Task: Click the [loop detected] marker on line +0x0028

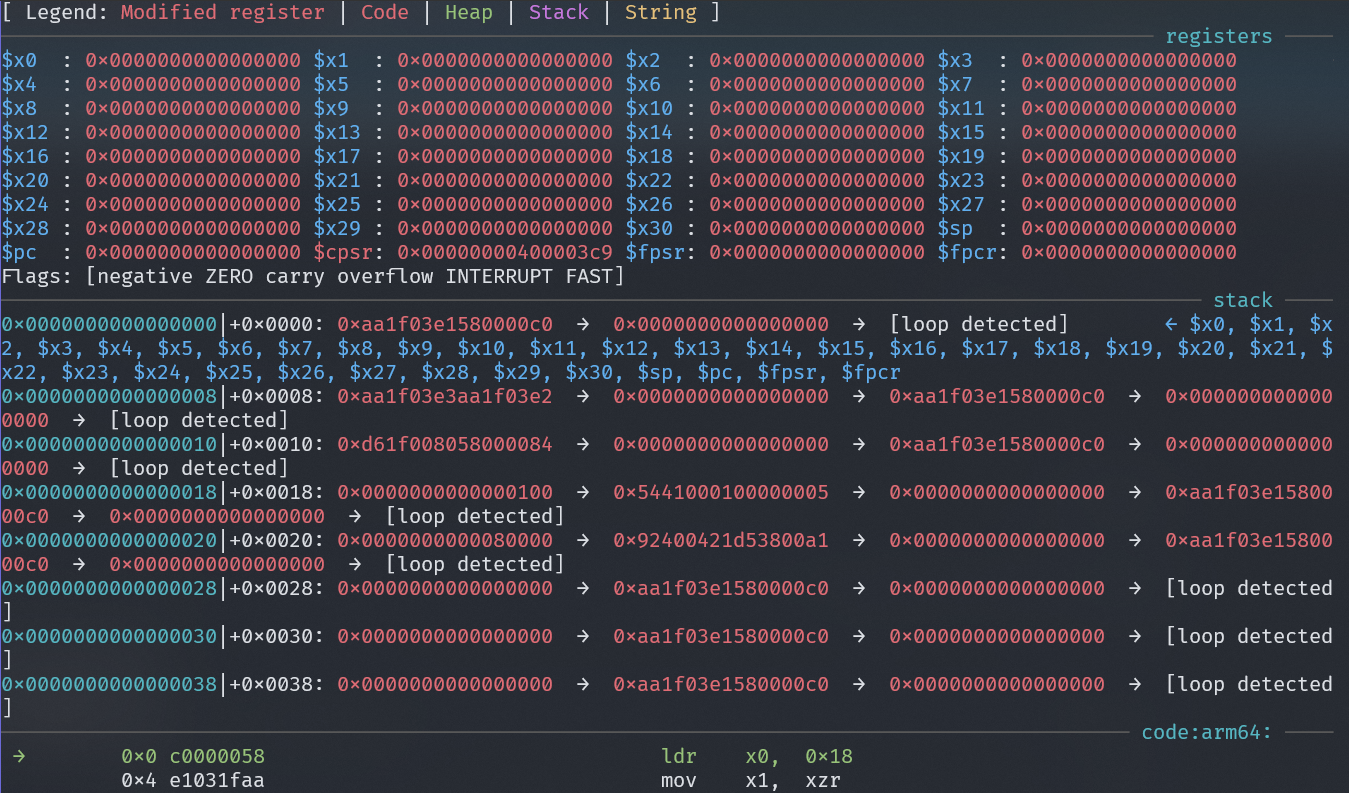Action: [1249, 588]
